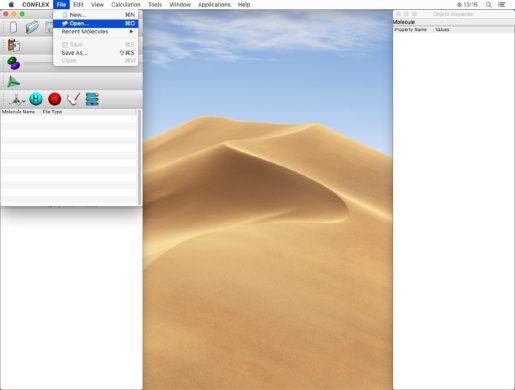
Task: Select Open... from the File menu
Action: point(96,23)
